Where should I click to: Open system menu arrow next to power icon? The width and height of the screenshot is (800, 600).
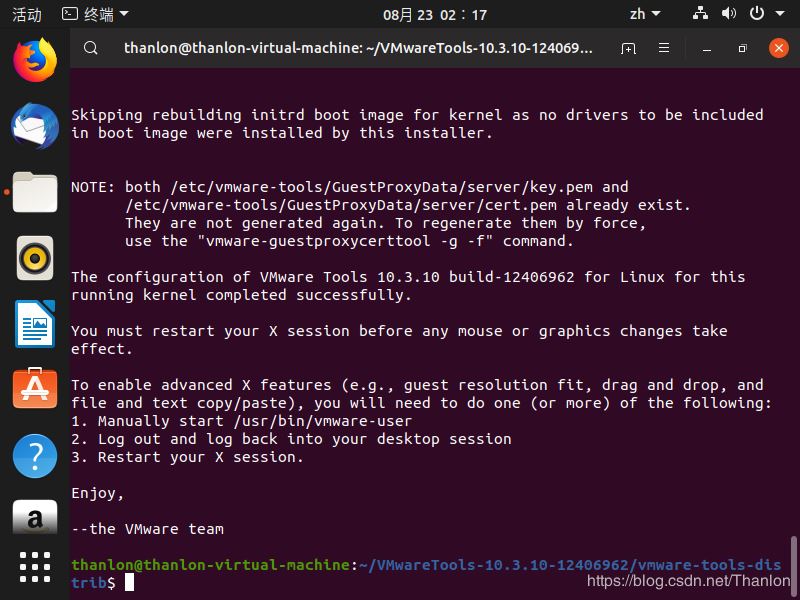coord(780,14)
